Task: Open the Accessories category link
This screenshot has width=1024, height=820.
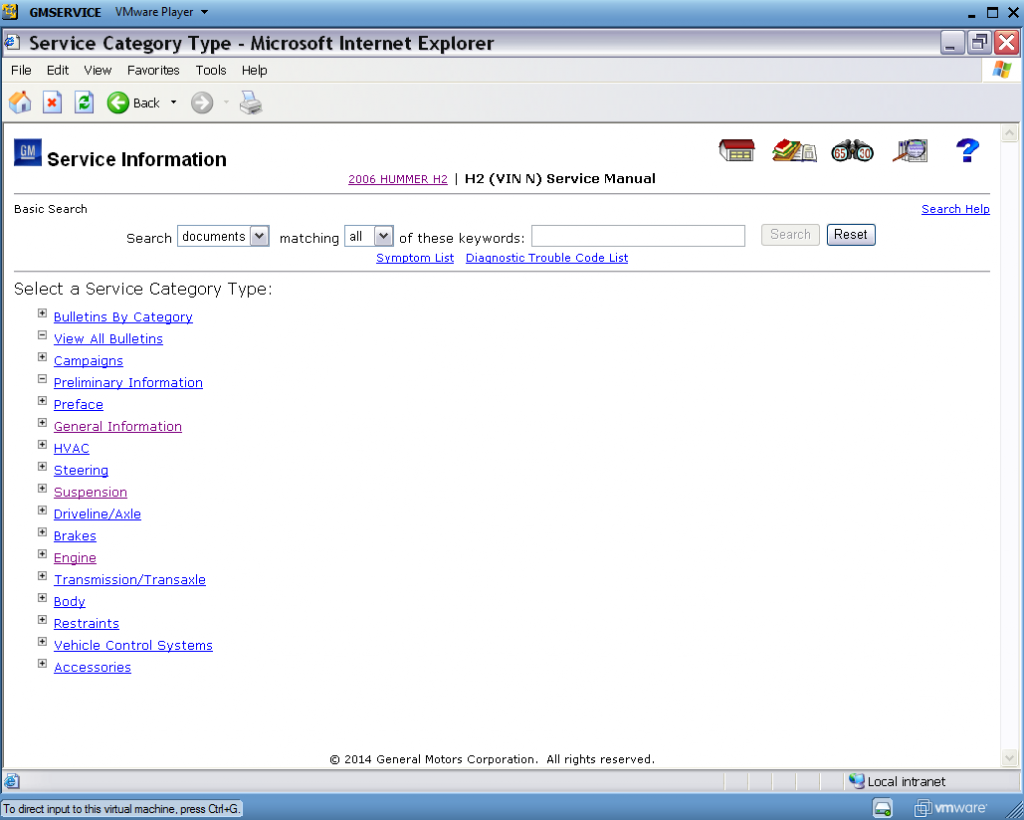Action: (x=92, y=667)
